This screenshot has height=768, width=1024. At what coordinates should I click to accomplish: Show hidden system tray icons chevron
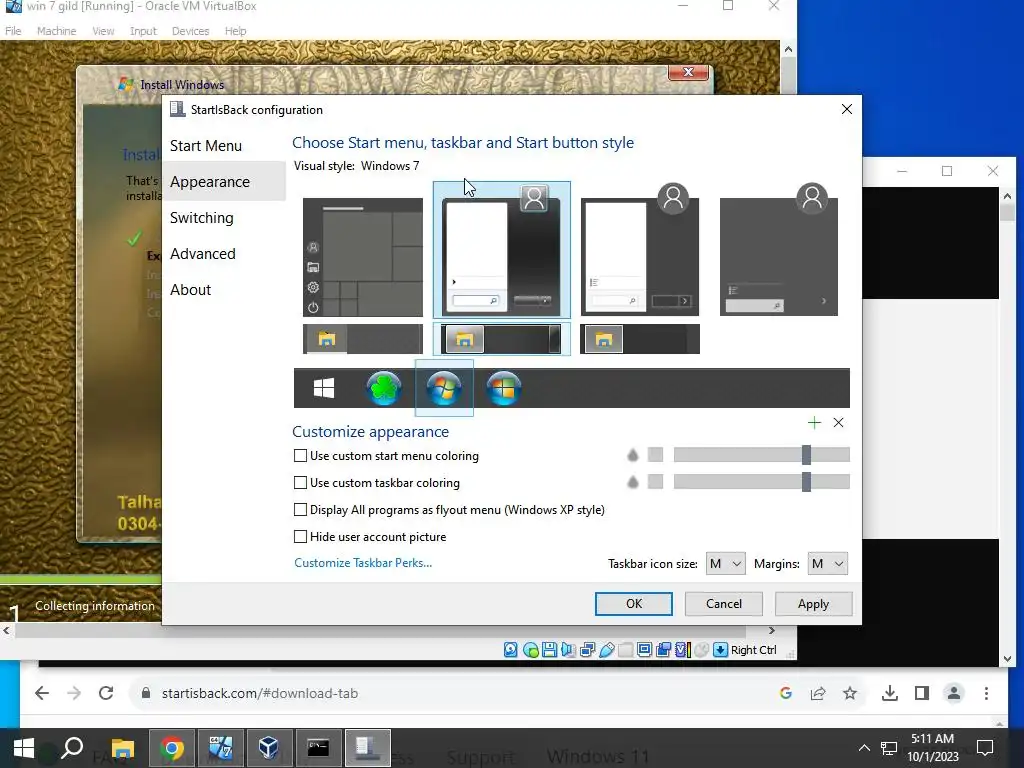(864, 748)
